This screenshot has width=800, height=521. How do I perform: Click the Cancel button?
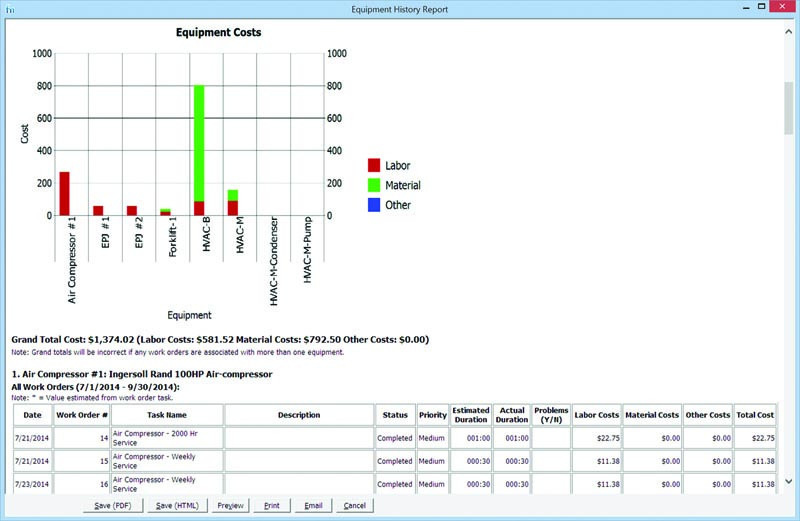[x=355, y=505]
